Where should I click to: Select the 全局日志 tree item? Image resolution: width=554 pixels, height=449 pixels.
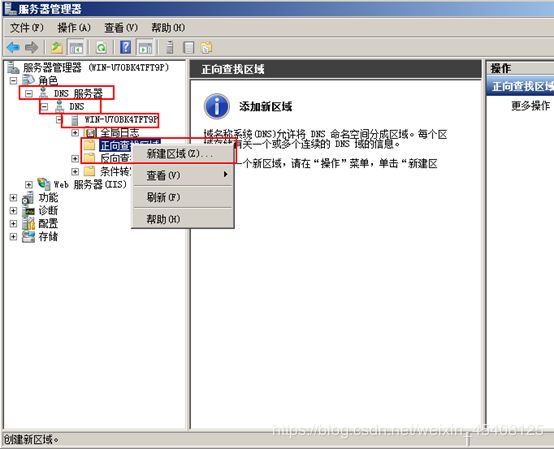(119, 133)
